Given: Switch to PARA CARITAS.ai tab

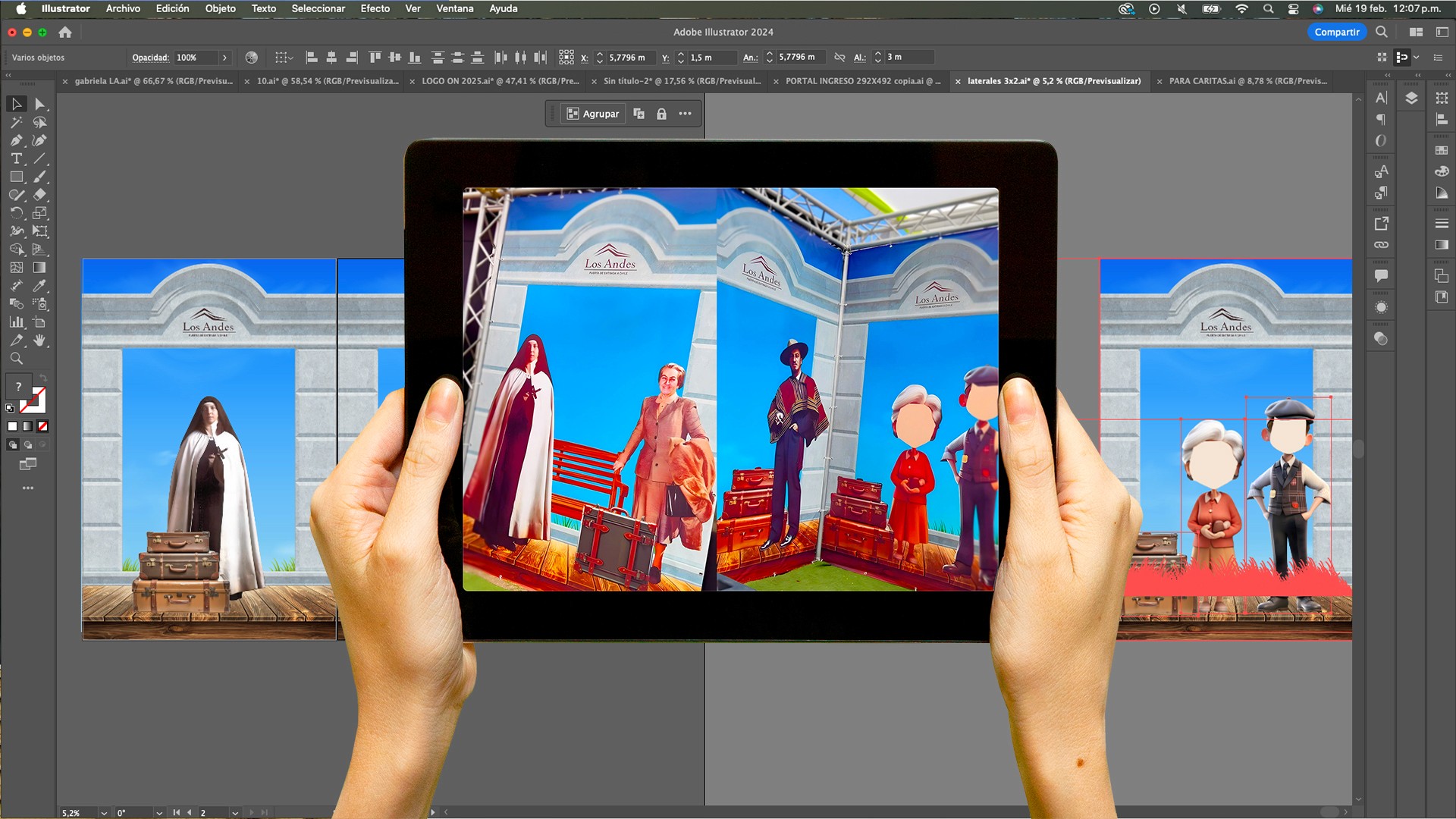Looking at the screenshot, I should coord(1247,81).
